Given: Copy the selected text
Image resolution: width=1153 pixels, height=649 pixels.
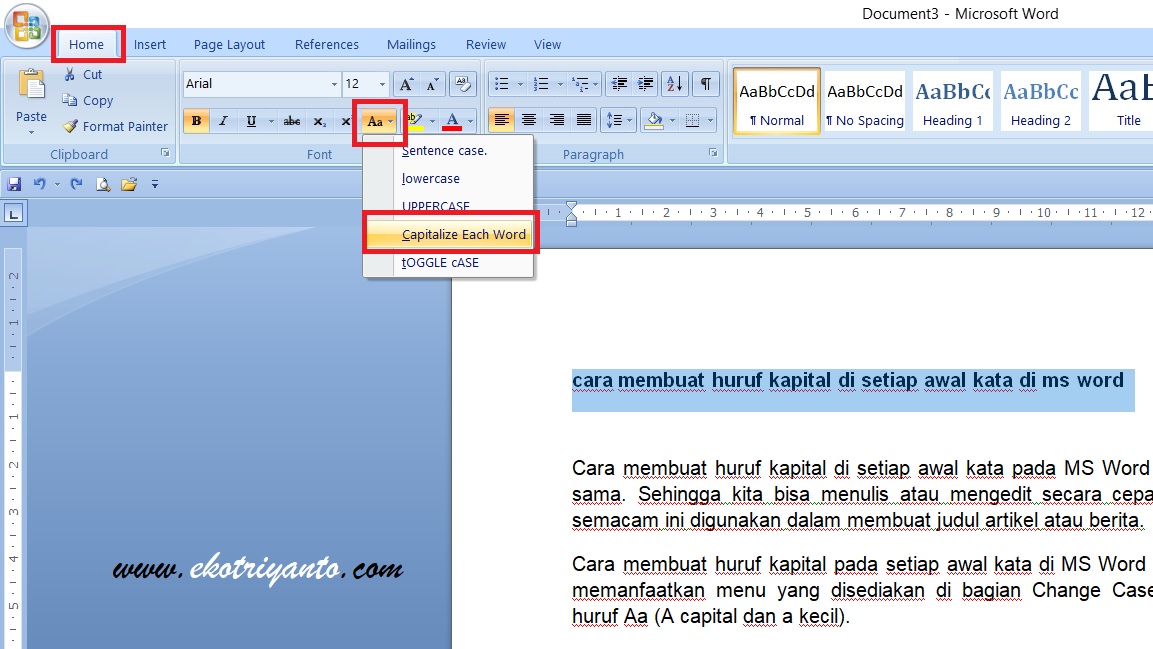Looking at the screenshot, I should 88,101.
